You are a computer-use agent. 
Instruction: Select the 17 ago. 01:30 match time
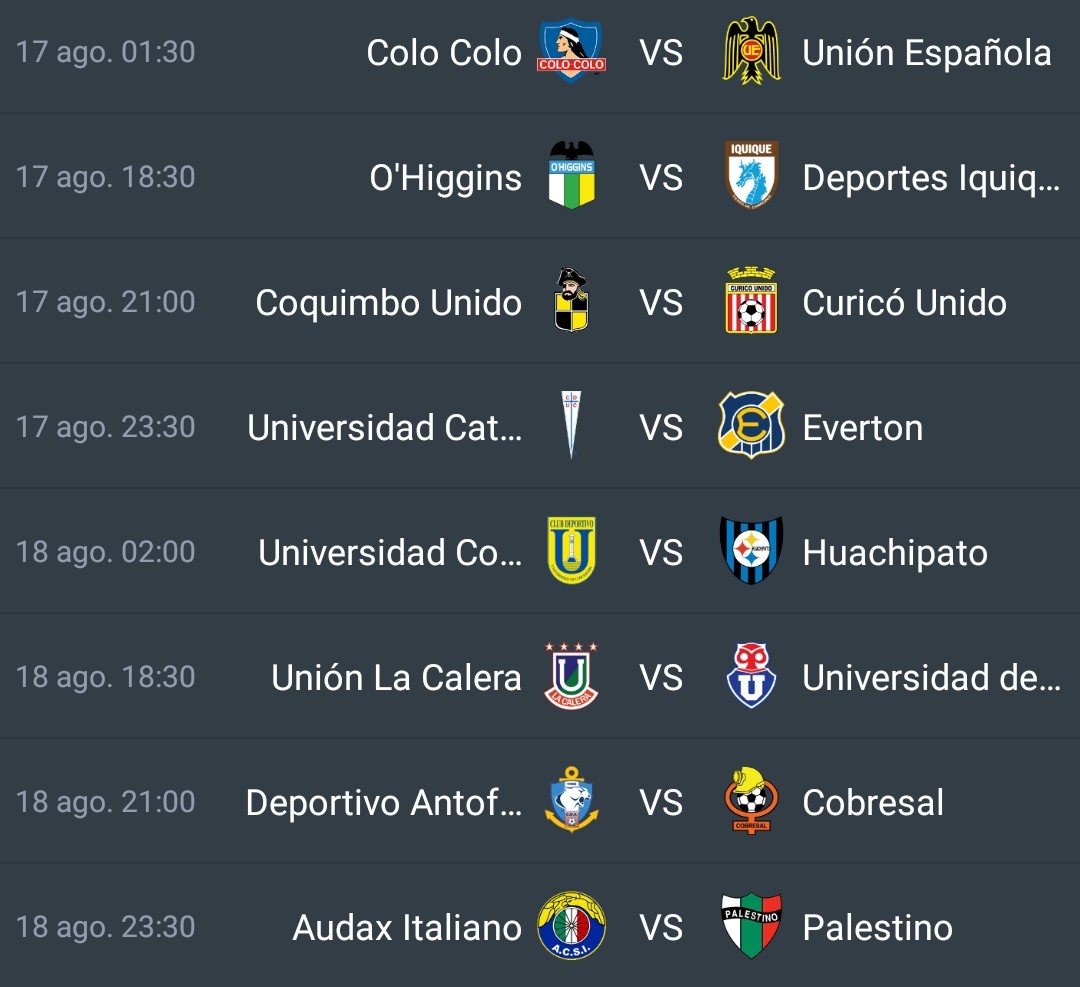tap(105, 52)
